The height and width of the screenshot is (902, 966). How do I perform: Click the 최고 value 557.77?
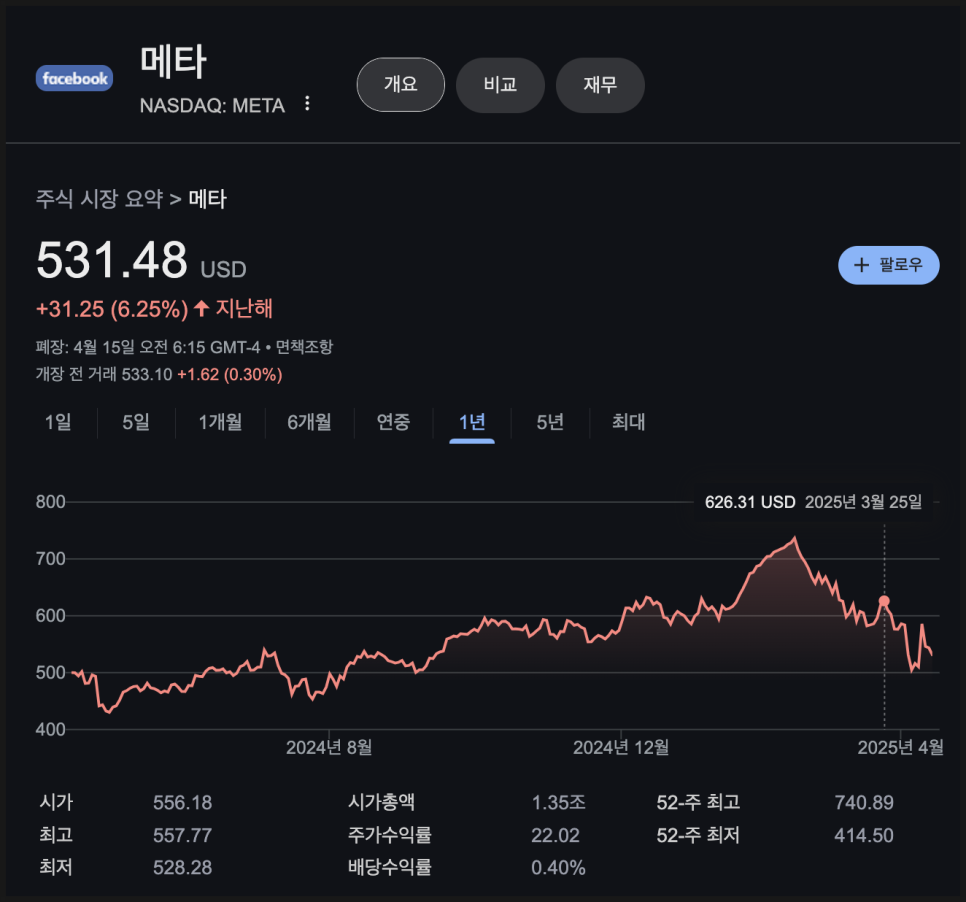[x=182, y=835]
